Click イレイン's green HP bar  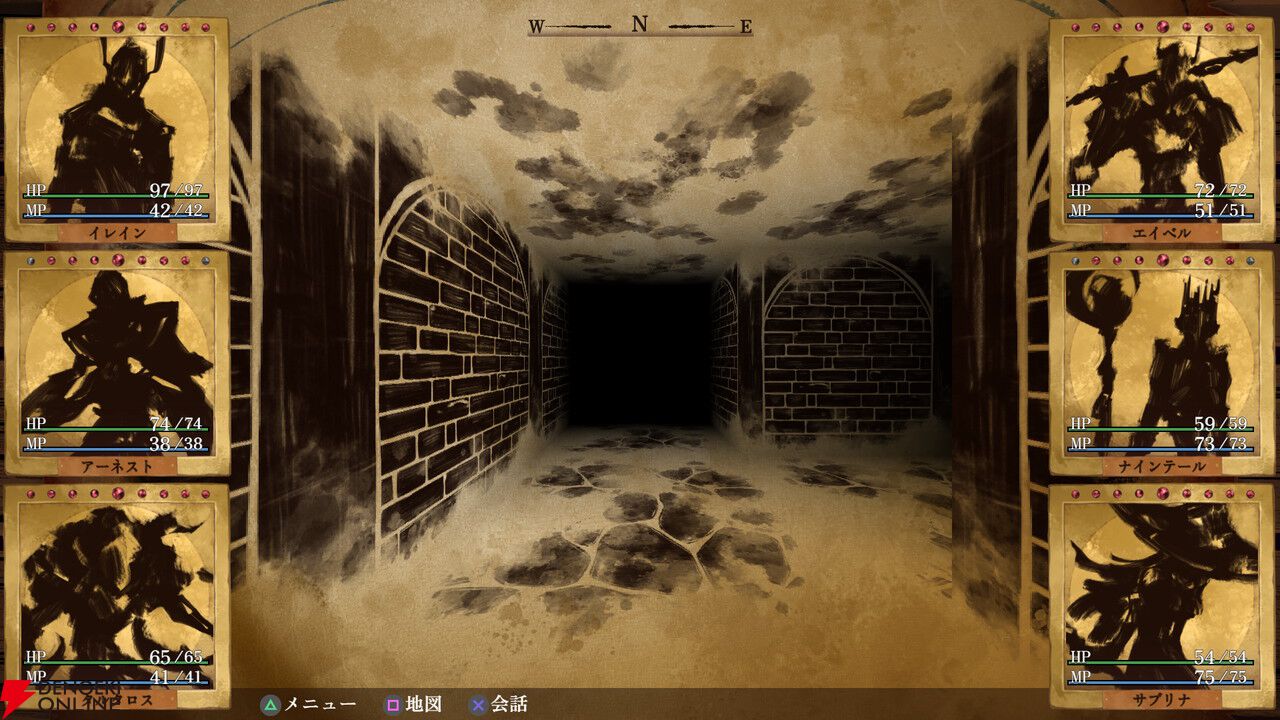click(x=116, y=197)
